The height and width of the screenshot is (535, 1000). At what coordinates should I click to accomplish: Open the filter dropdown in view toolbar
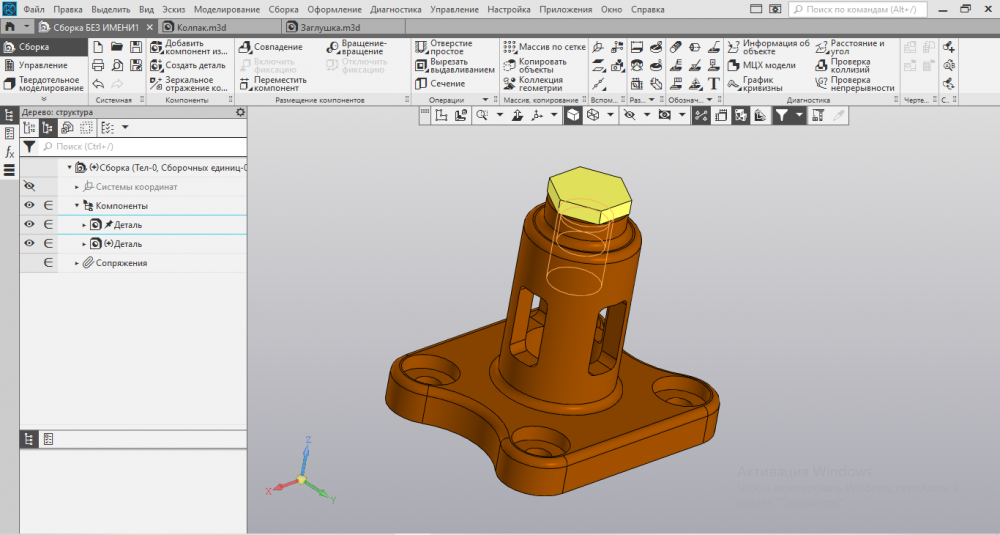click(x=797, y=116)
